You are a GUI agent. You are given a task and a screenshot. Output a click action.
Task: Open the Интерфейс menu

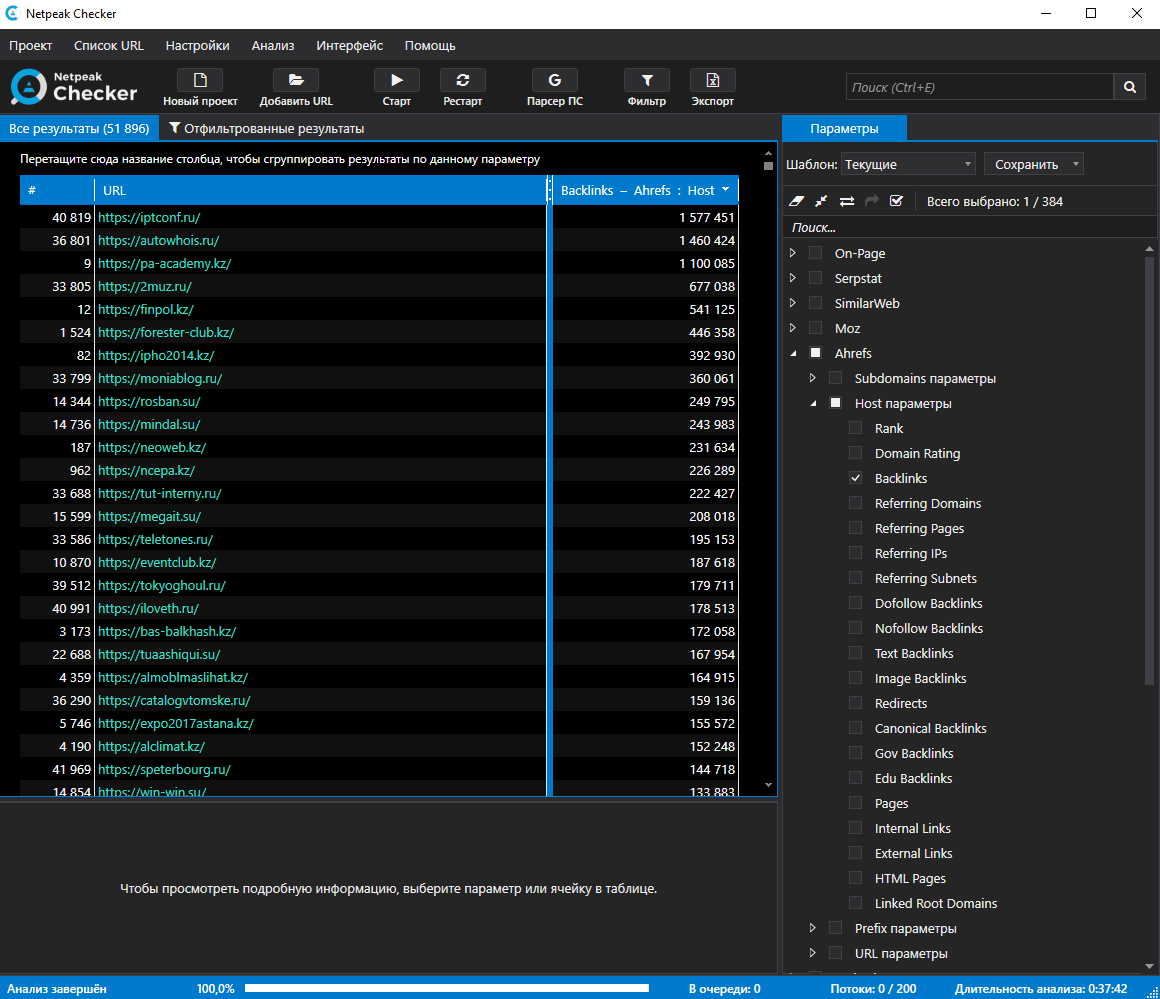(349, 46)
